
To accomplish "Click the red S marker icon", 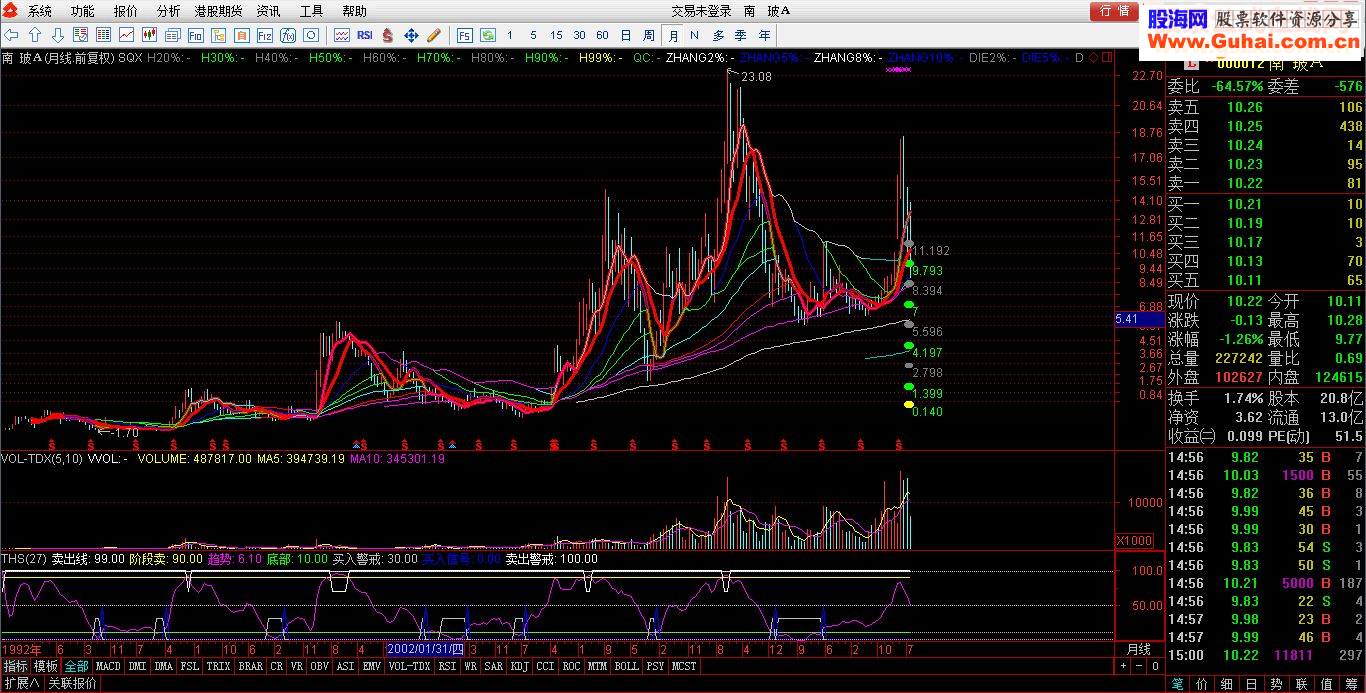I will 387,35.
